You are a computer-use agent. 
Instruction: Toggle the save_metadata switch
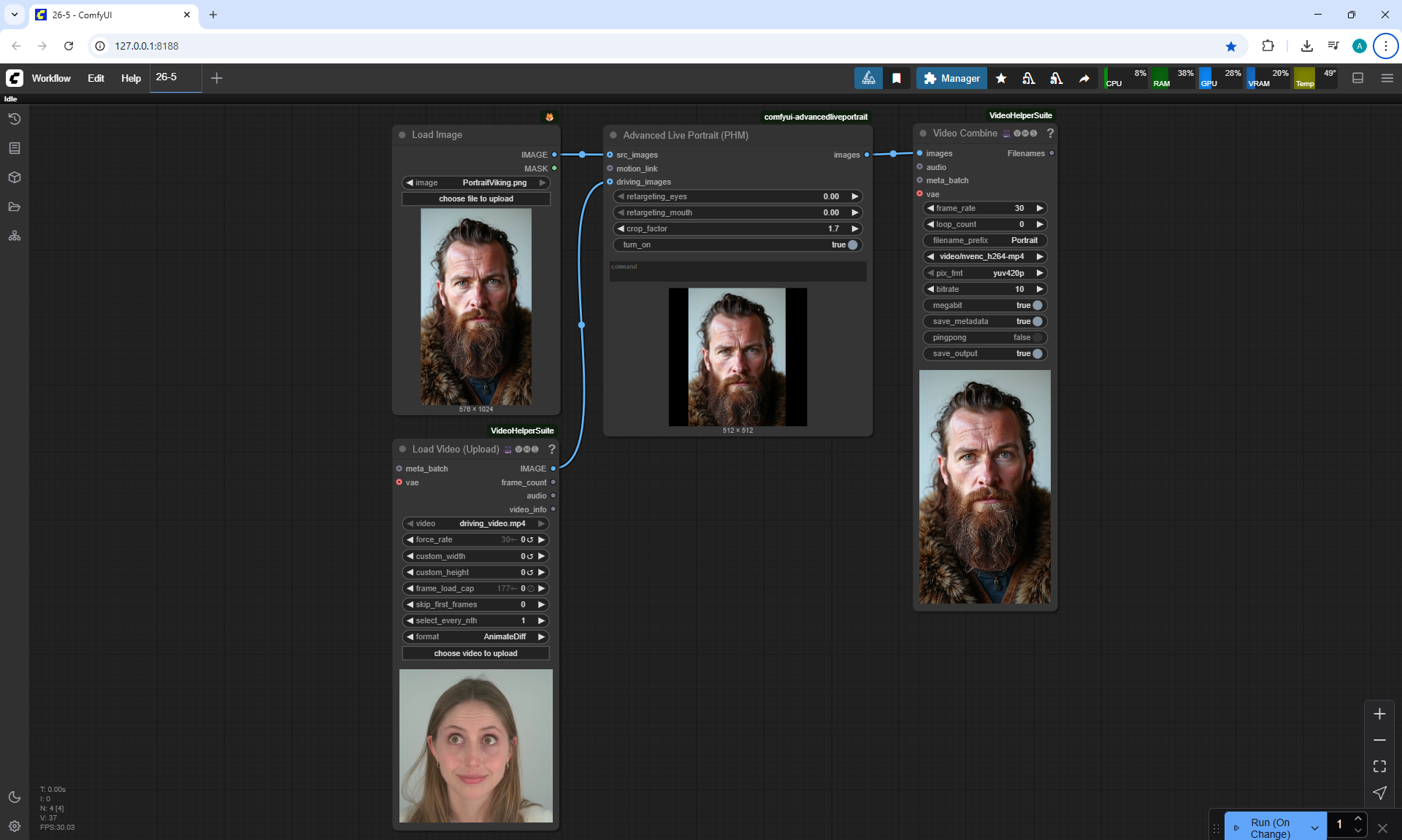pyautogui.click(x=1037, y=321)
